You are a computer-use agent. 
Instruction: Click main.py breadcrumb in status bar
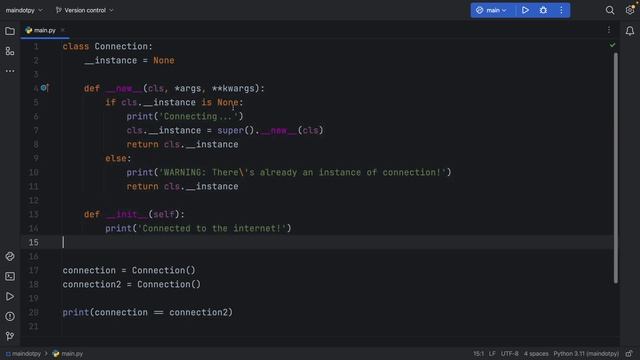coord(68,353)
